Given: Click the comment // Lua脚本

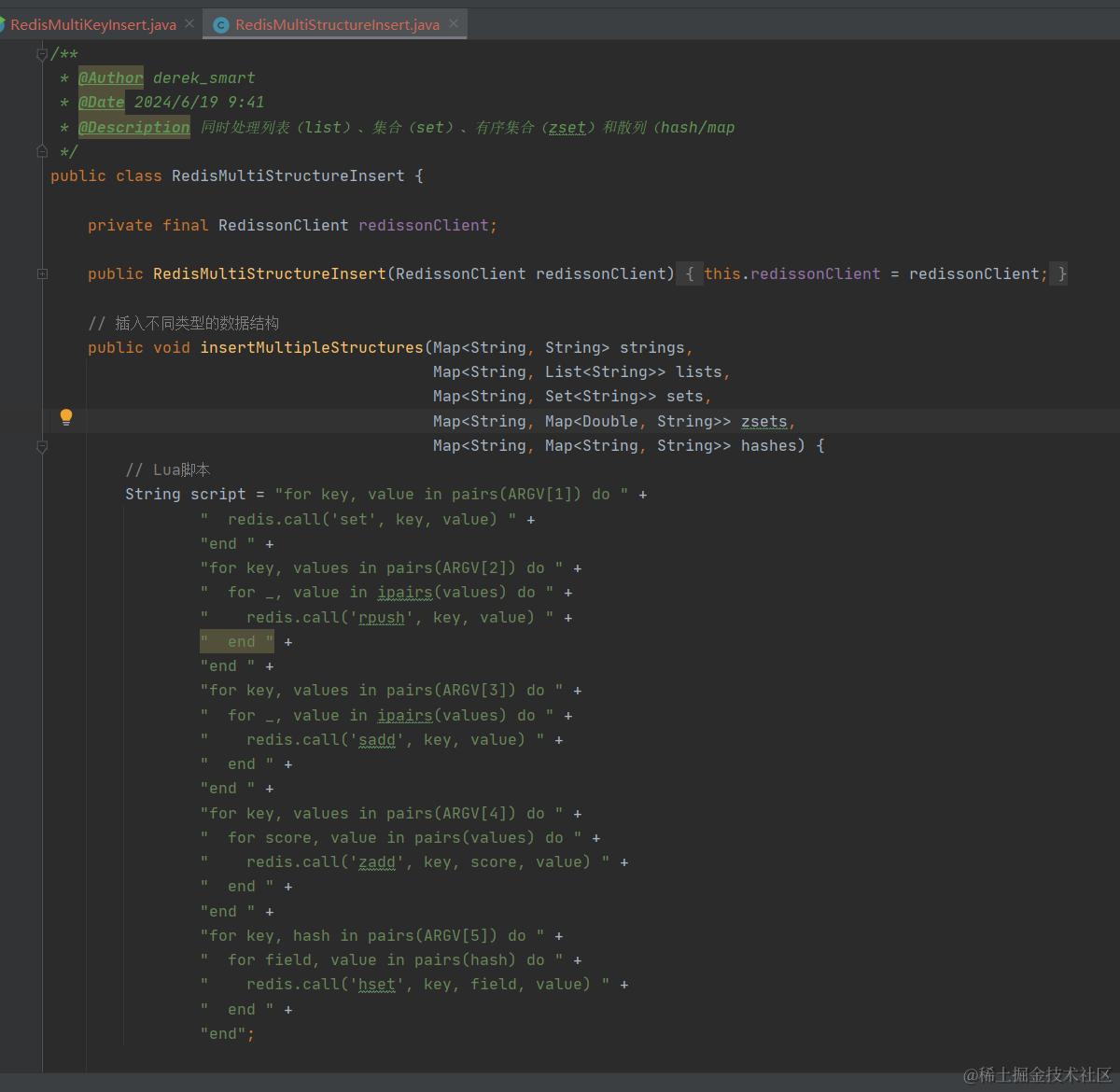Looking at the screenshot, I should click(x=168, y=469).
